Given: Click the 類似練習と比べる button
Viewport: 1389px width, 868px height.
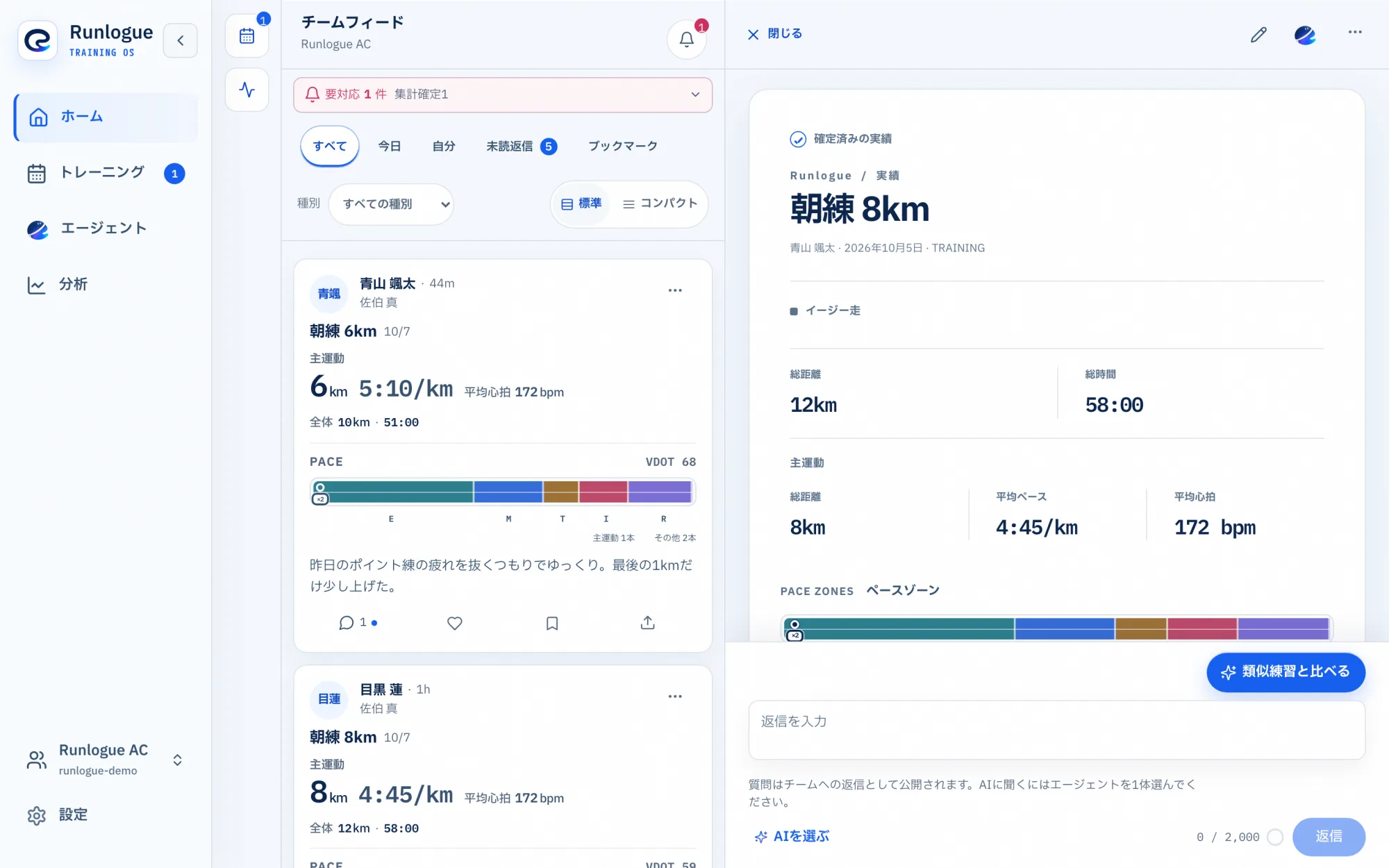Looking at the screenshot, I should click(x=1286, y=671).
